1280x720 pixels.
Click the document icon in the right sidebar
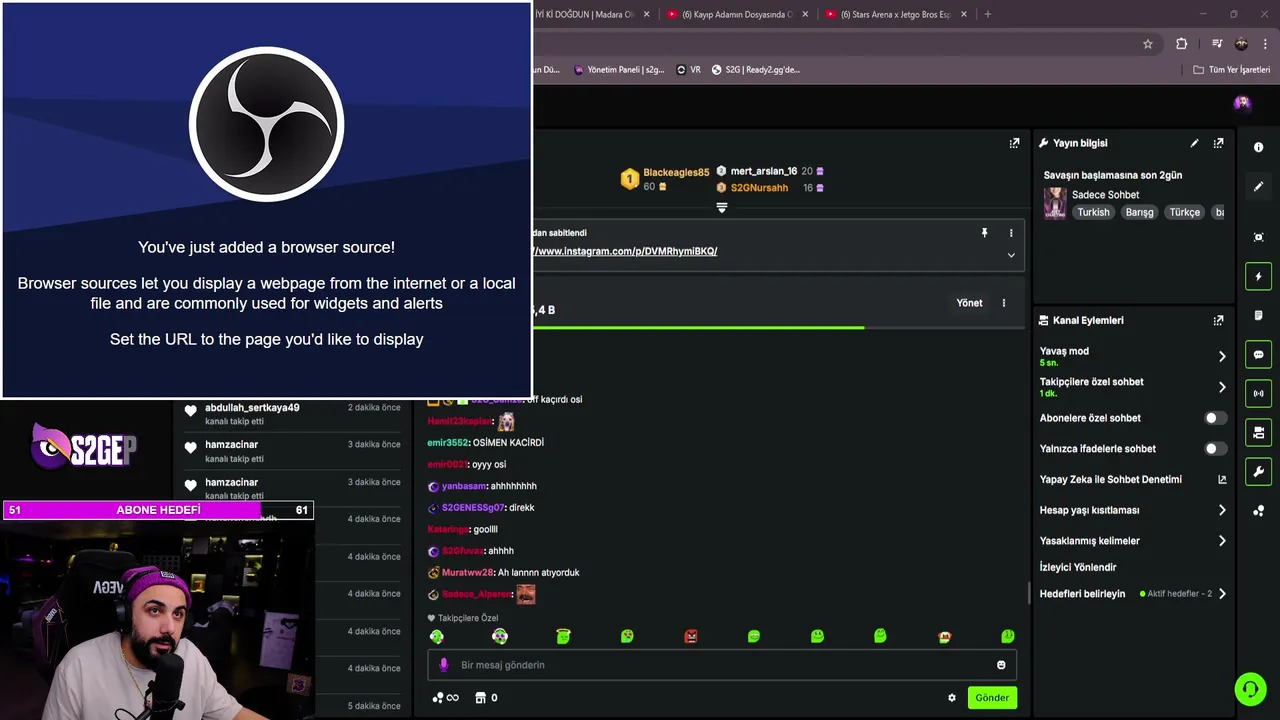pyautogui.click(x=1259, y=316)
